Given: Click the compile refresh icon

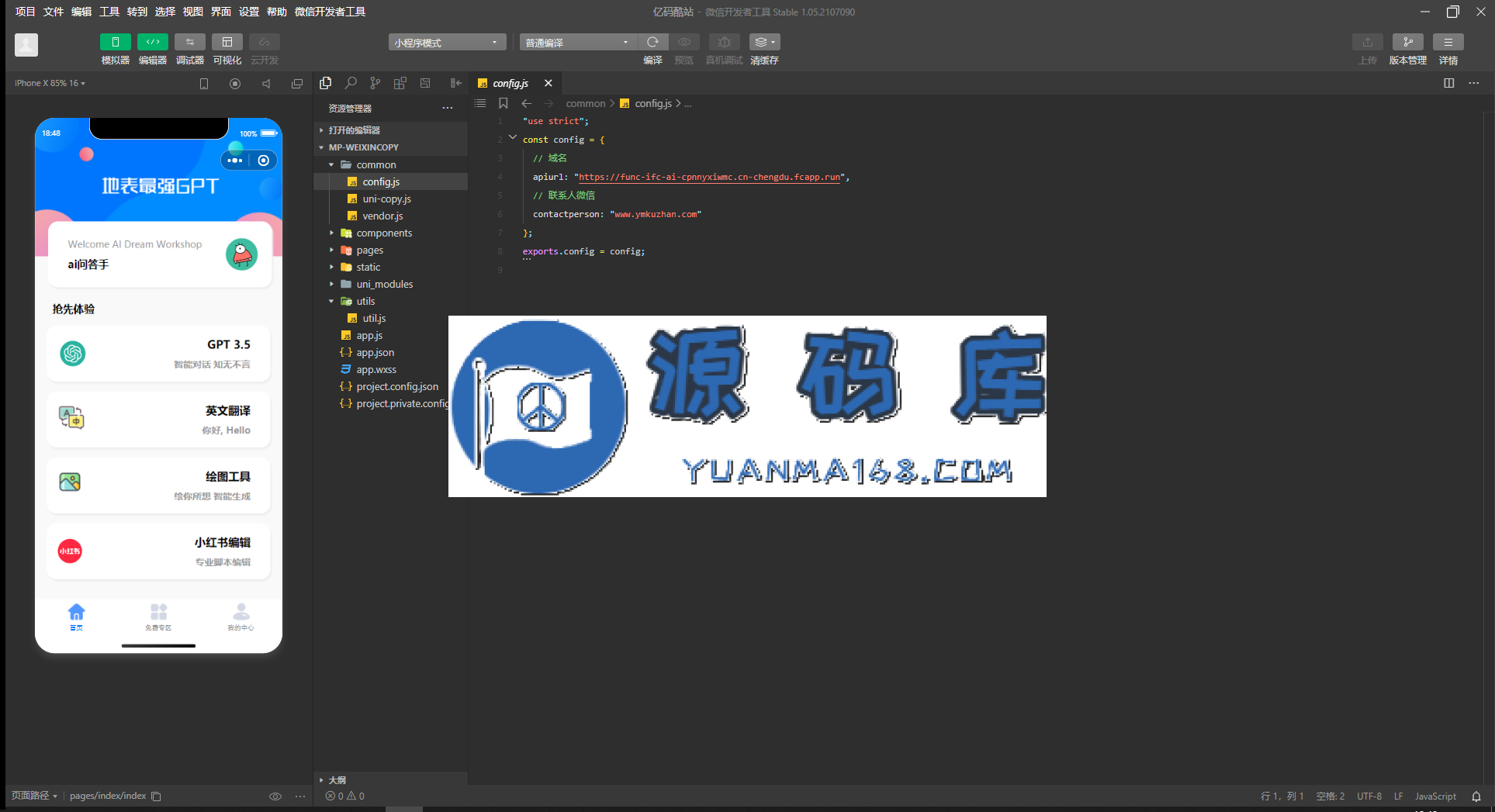Looking at the screenshot, I should tap(653, 42).
